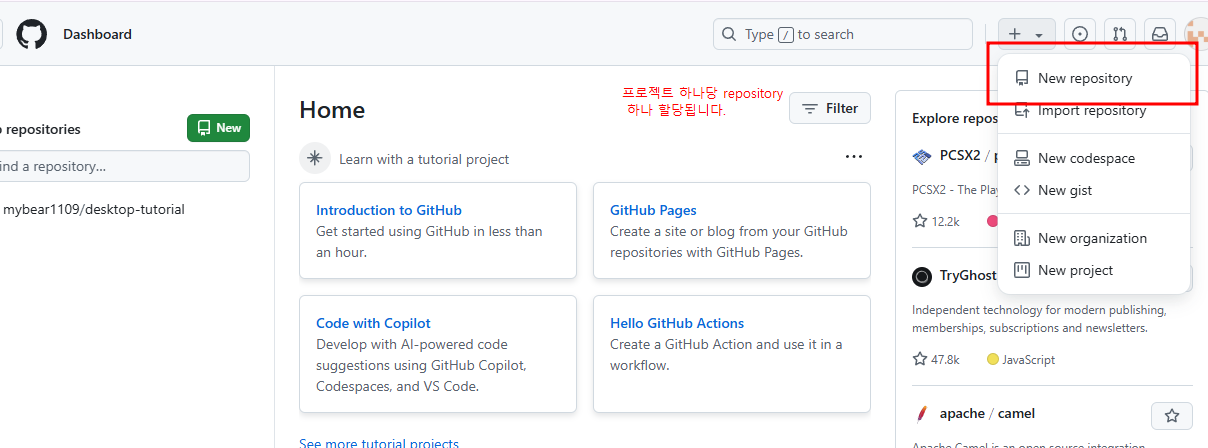Click the Dashboard header title
The height and width of the screenshot is (448, 1208).
(97, 34)
